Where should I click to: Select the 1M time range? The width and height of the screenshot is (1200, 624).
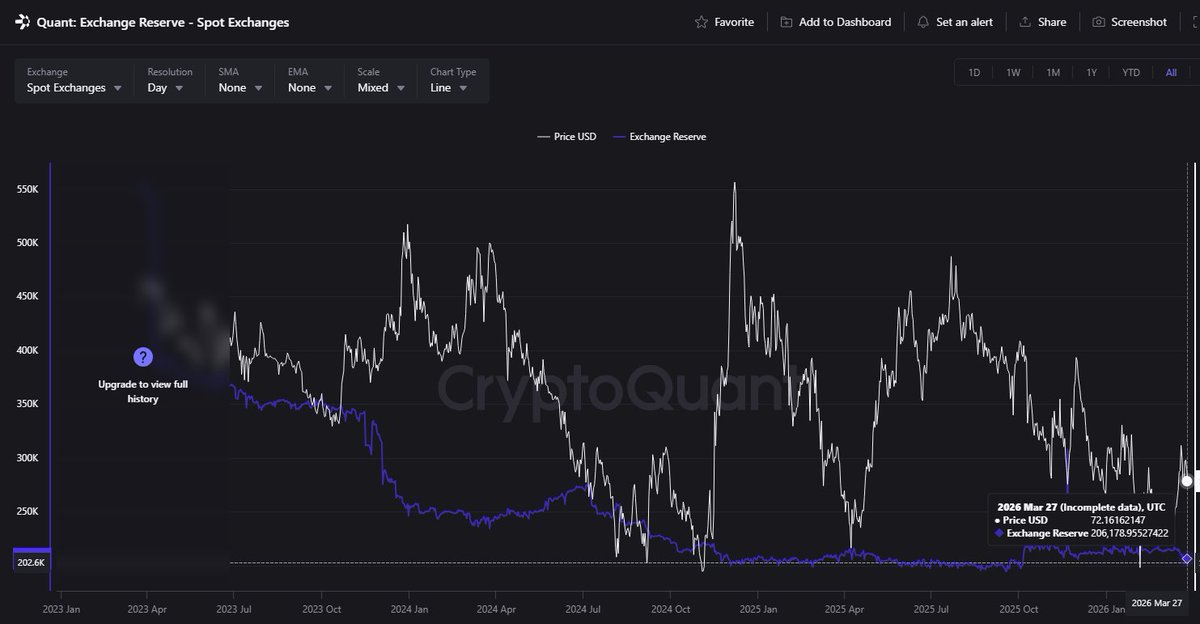point(1053,72)
